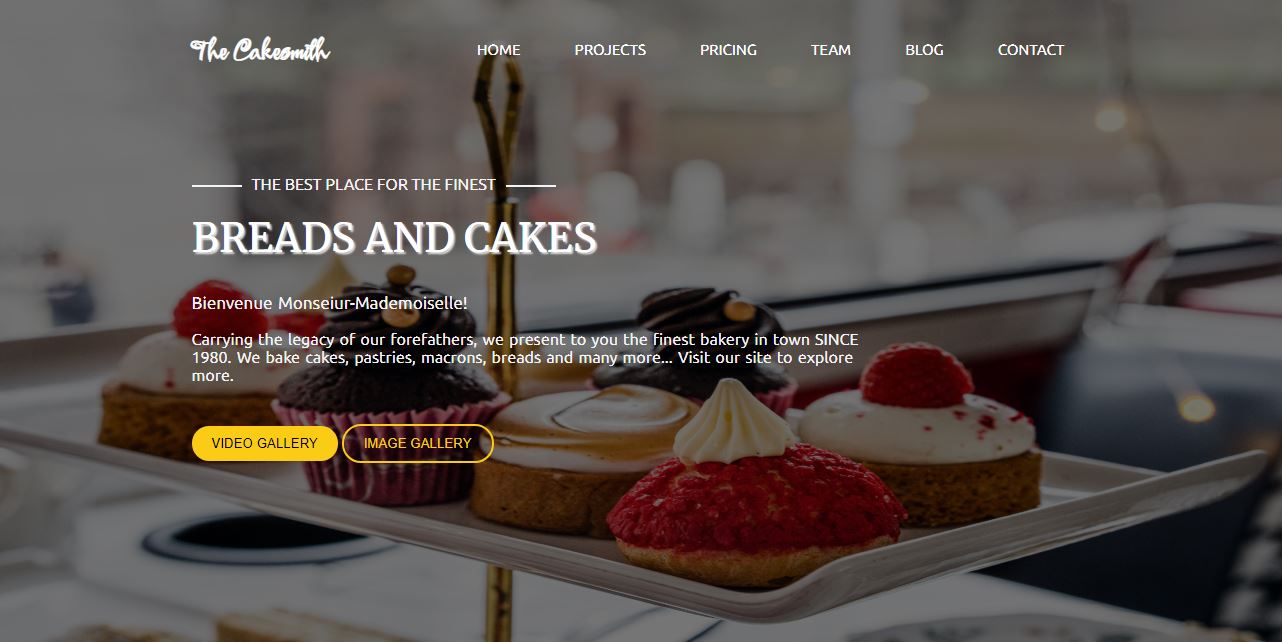Click the outlined IMAGE GALLERY button
This screenshot has height=642, width=1282.
(417, 443)
